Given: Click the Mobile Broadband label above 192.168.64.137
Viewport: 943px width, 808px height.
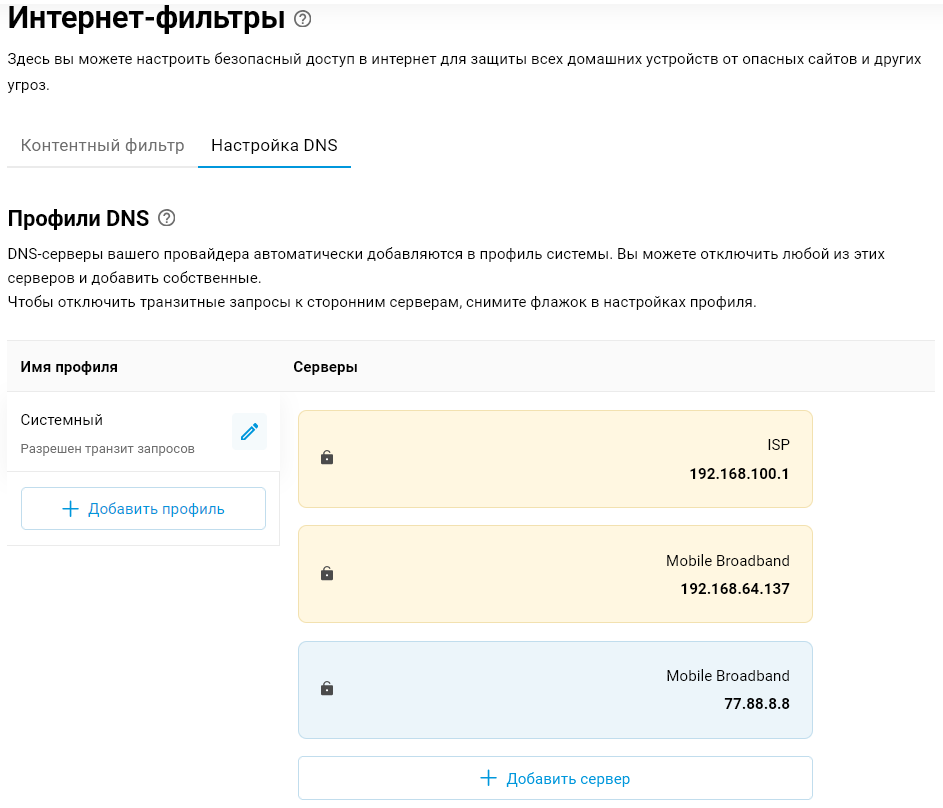Looking at the screenshot, I should point(727,561).
